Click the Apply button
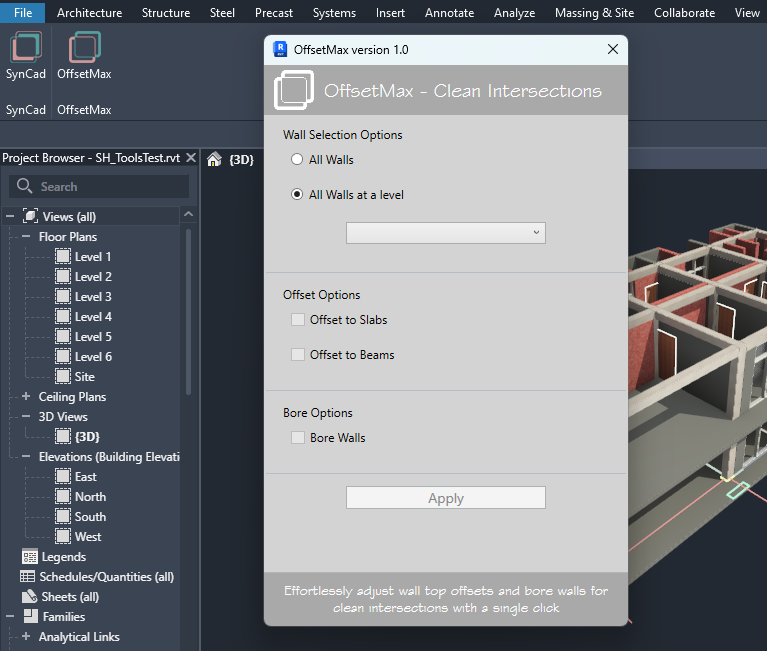The width and height of the screenshot is (767, 651). [446, 497]
